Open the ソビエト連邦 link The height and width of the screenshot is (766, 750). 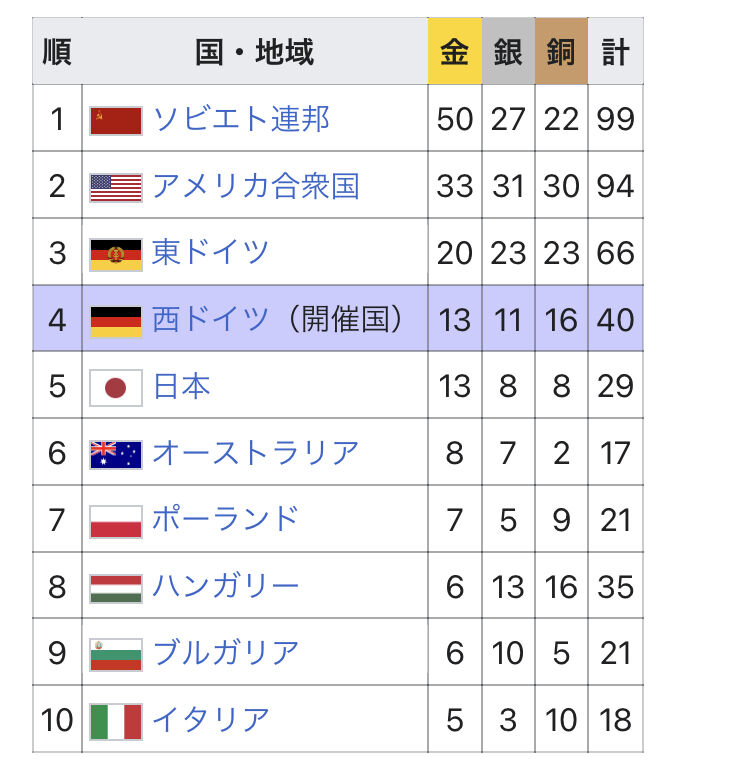(240, 120)
